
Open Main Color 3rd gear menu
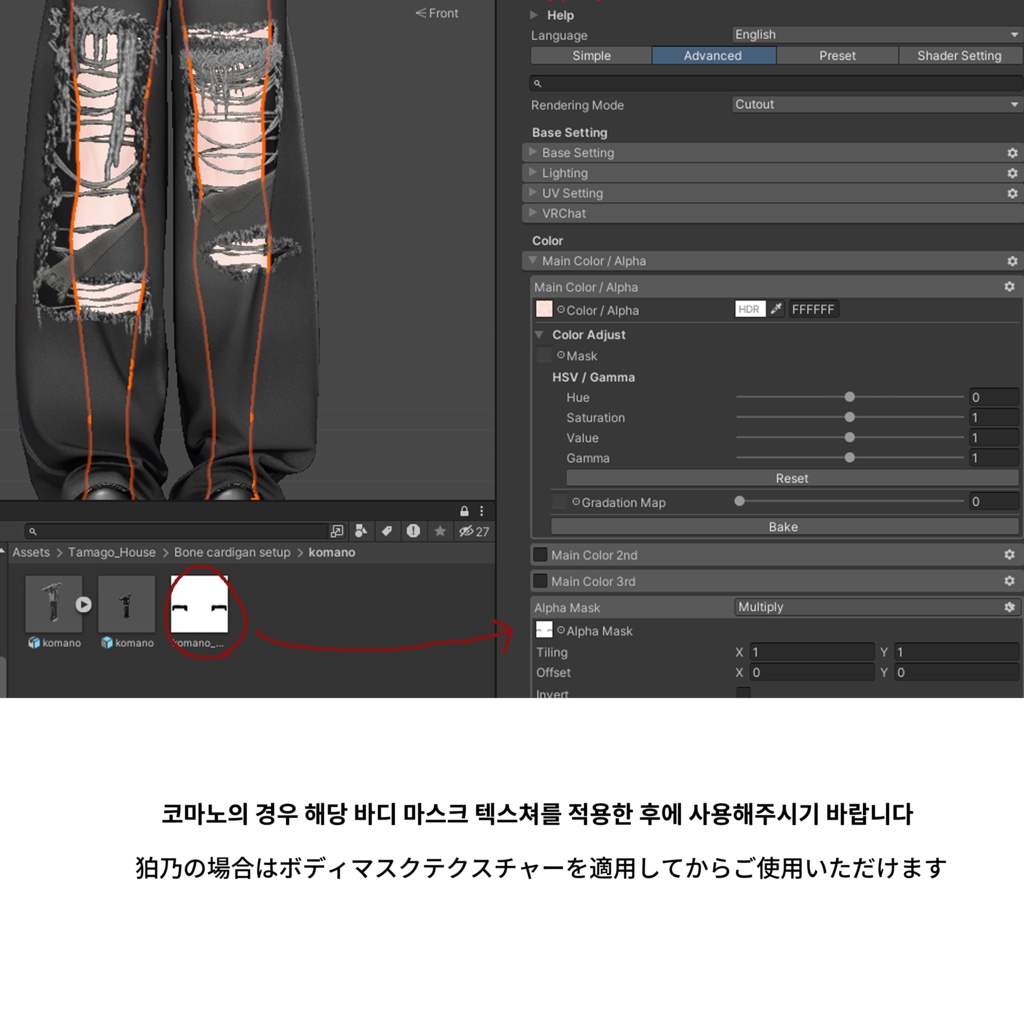tap(1010, 581)
